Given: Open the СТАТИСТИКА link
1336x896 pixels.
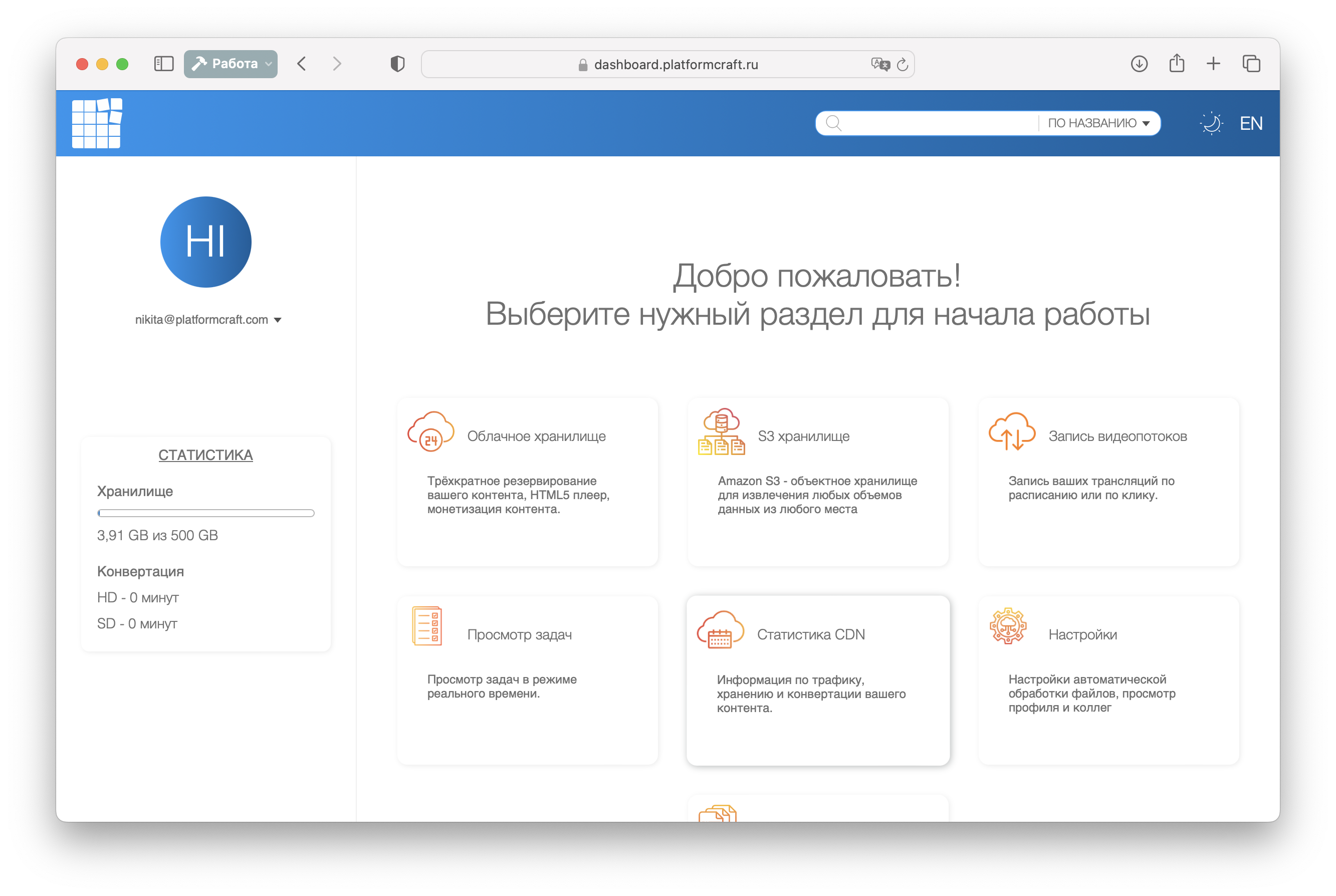Looking at the screenshot, I should pos(206,455).
